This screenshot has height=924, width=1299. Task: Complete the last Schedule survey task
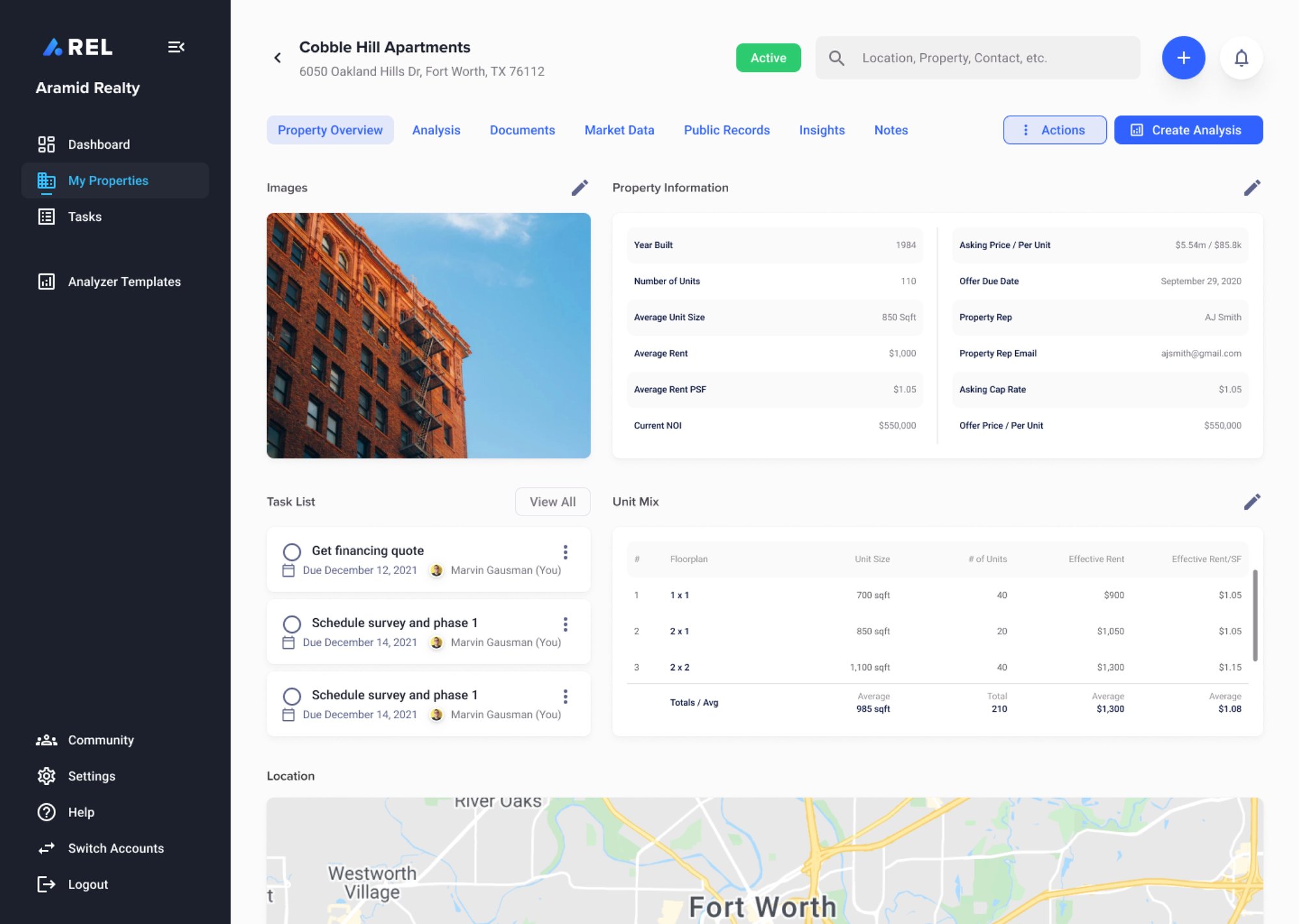(292, 696)
